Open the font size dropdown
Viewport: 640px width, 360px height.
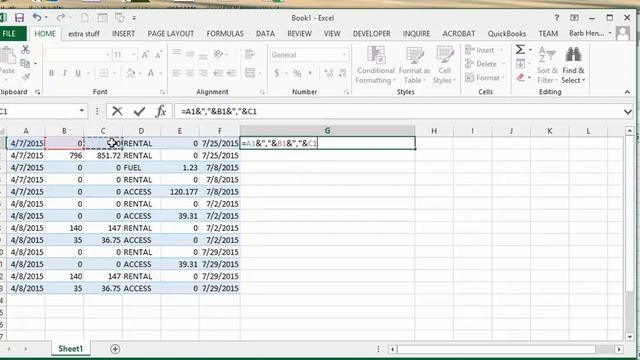pos(133,54)
